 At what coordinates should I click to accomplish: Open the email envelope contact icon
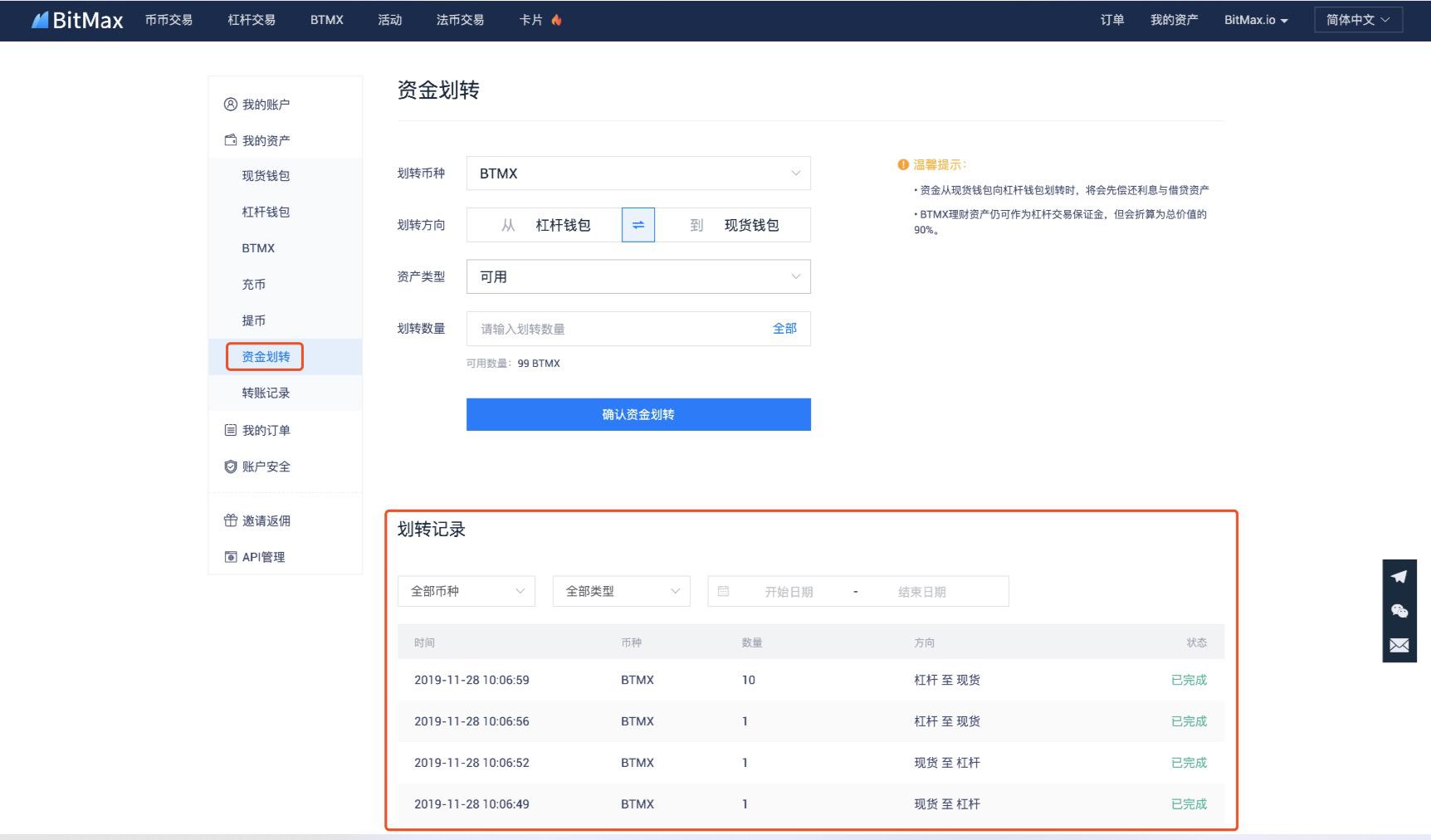[x=1399, y=645]
